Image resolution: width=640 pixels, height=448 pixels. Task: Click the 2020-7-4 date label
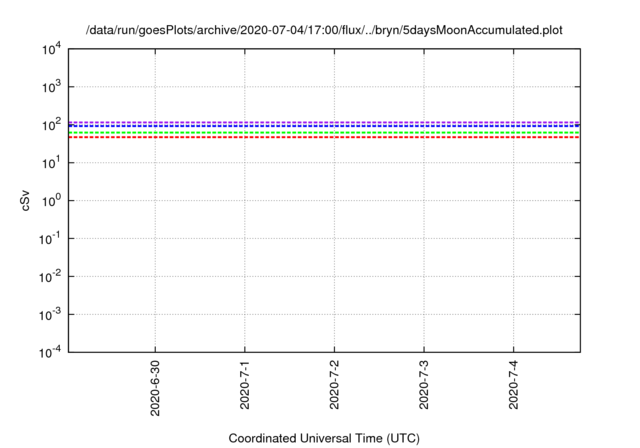pos(513,385)
